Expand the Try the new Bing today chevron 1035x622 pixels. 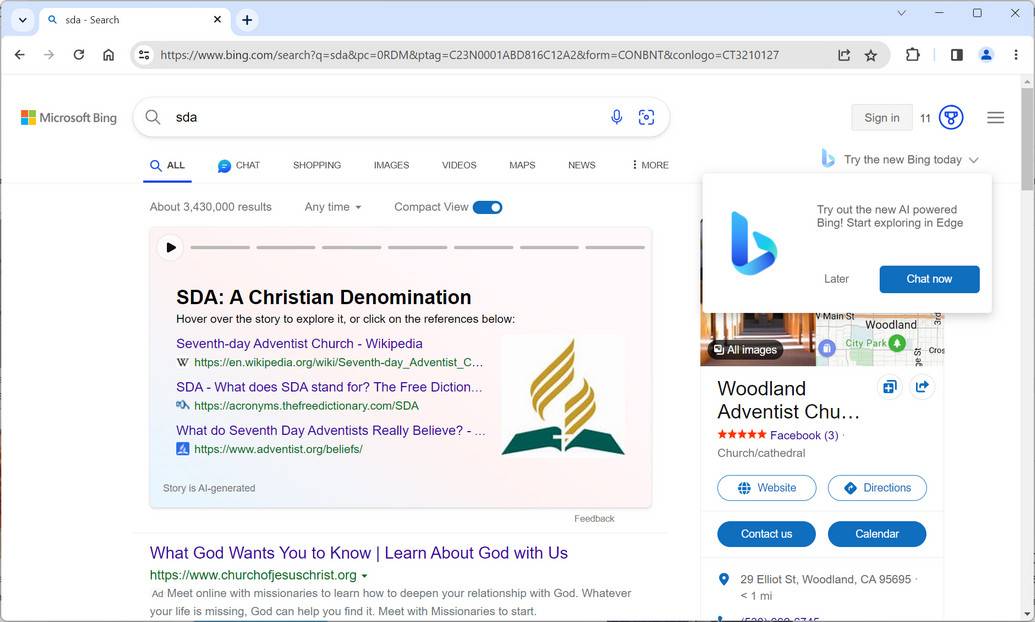coord(972,159)
